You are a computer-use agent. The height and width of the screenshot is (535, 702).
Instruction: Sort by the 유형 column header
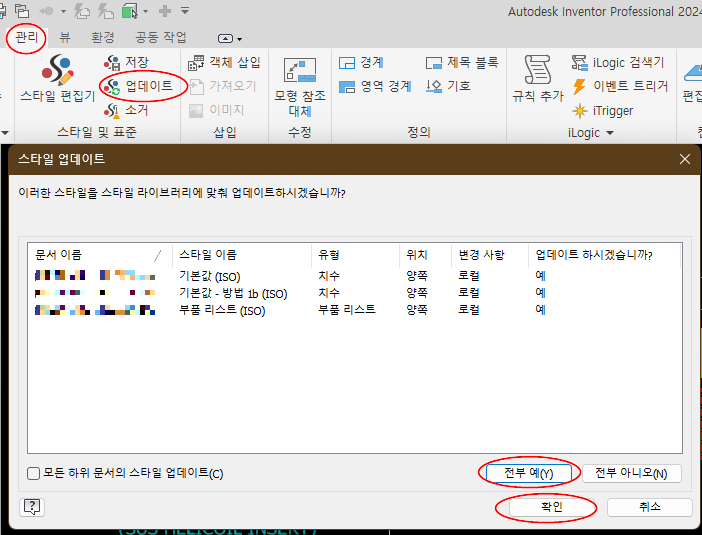click(355, 255)
